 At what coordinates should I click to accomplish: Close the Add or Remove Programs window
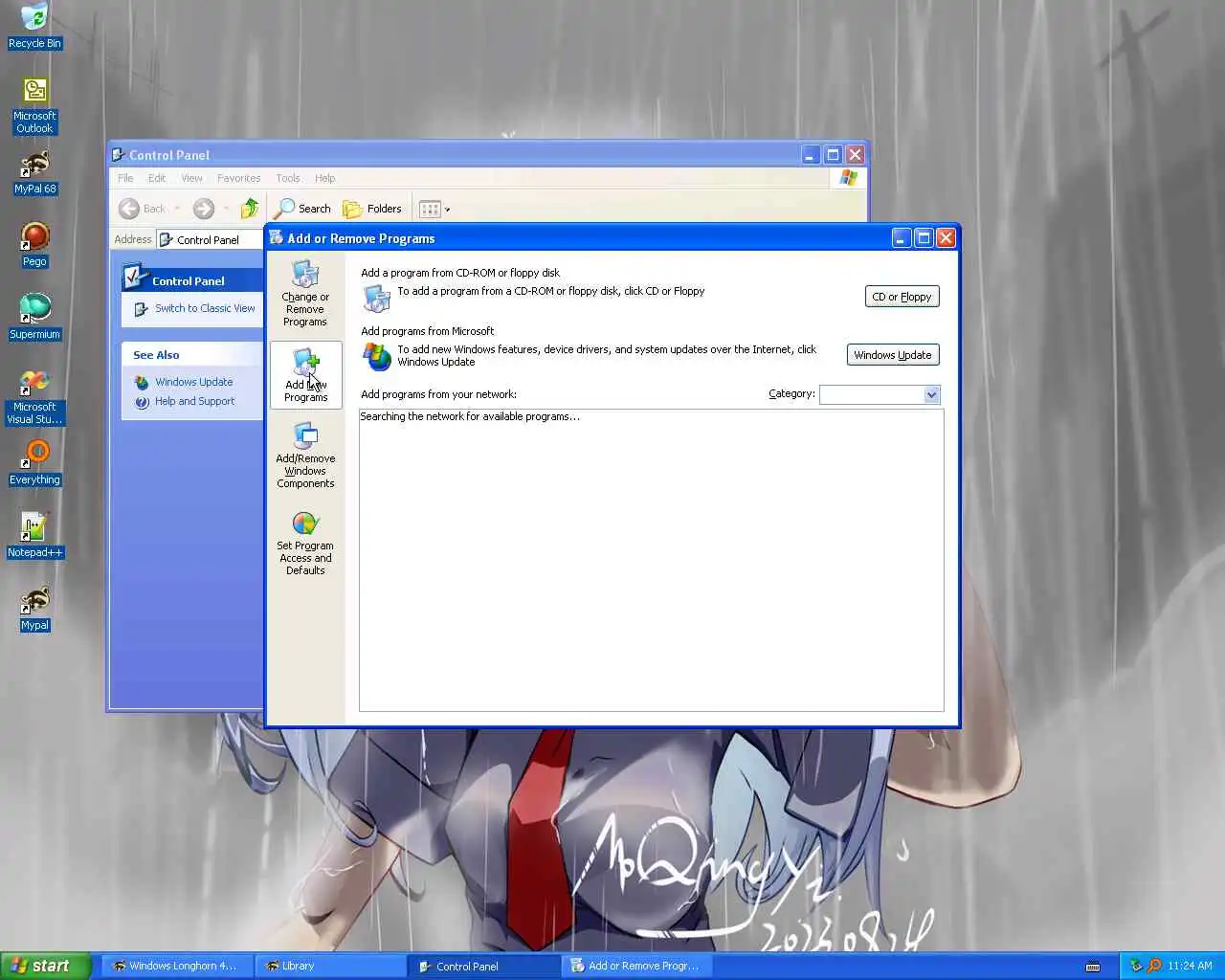click(946, 238)
